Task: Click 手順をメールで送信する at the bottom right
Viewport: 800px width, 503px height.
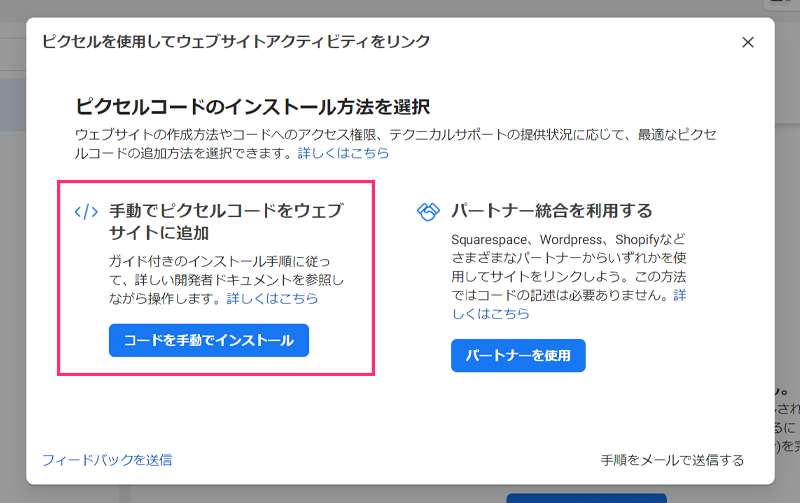Action: pyautogui.click(x=672, y=460)
